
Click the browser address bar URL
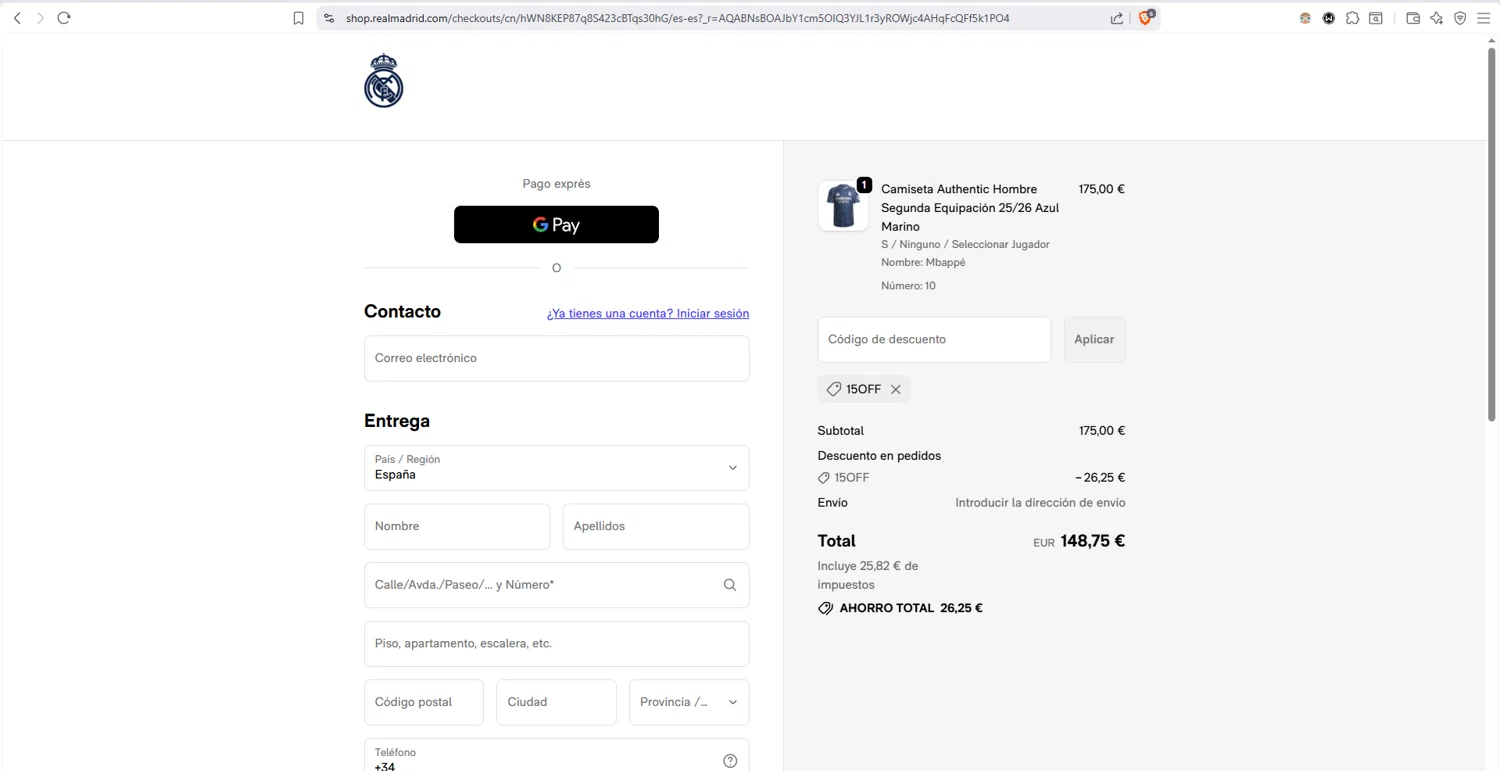(677, 18)
